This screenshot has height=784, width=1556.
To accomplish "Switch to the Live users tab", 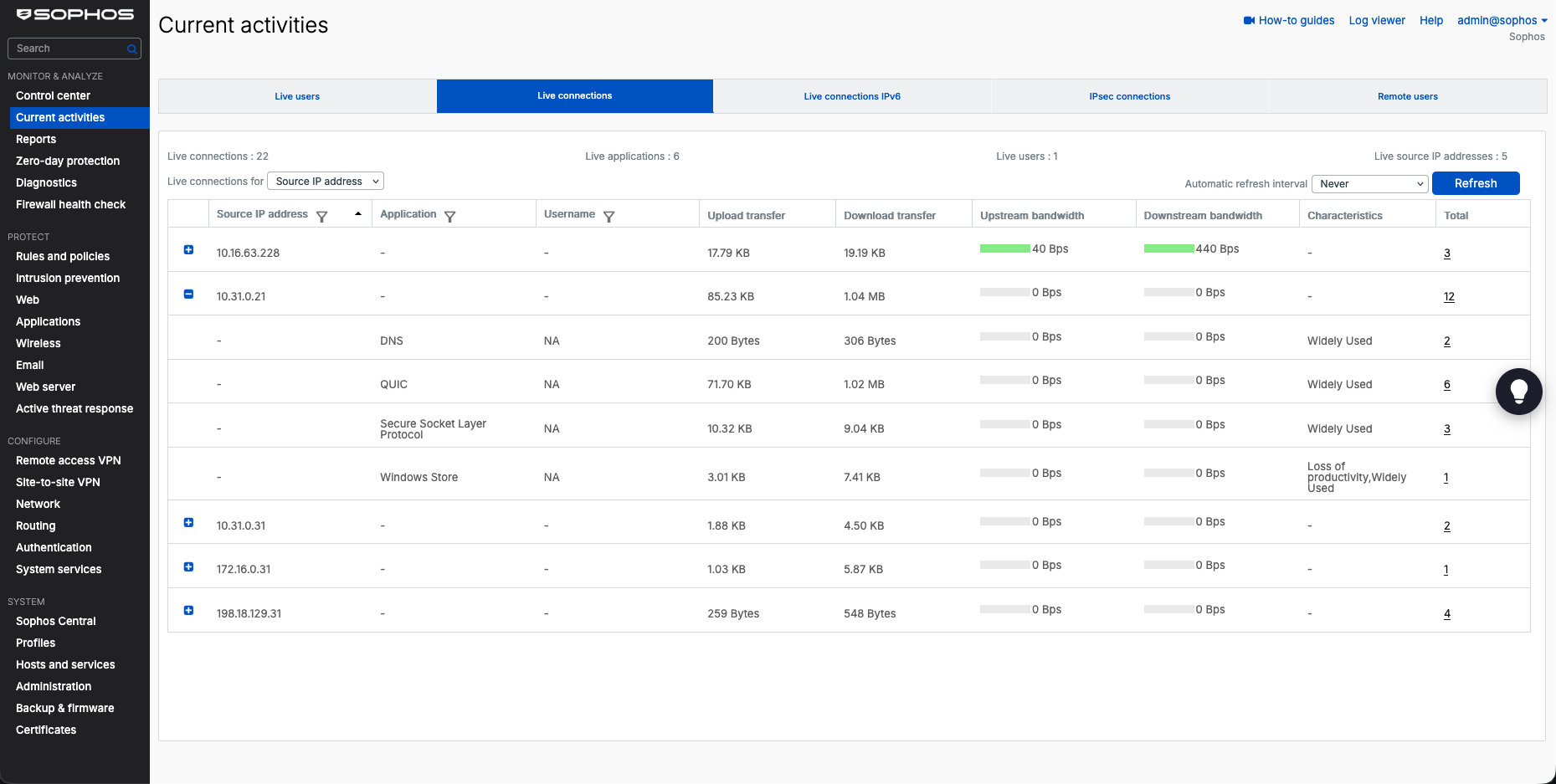I will (x=297, y=96).
